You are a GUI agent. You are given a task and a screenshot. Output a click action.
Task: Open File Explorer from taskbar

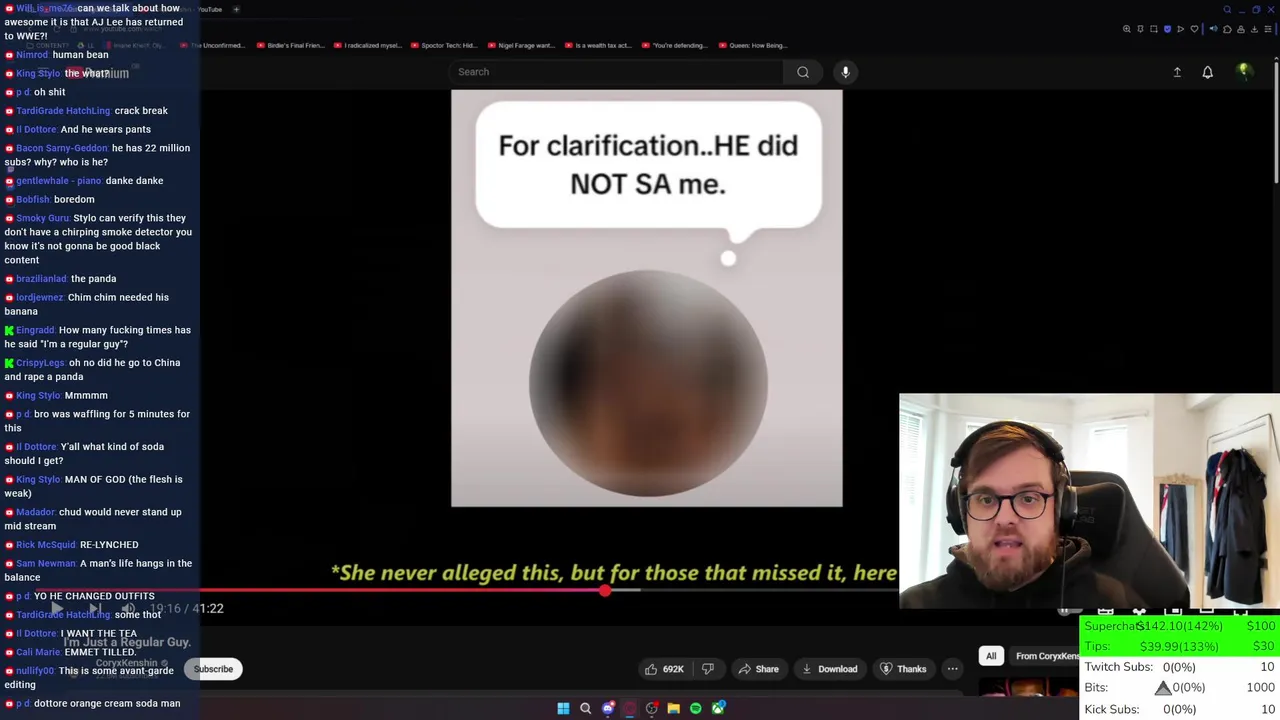pyautogui.click(x=674, y=708)
